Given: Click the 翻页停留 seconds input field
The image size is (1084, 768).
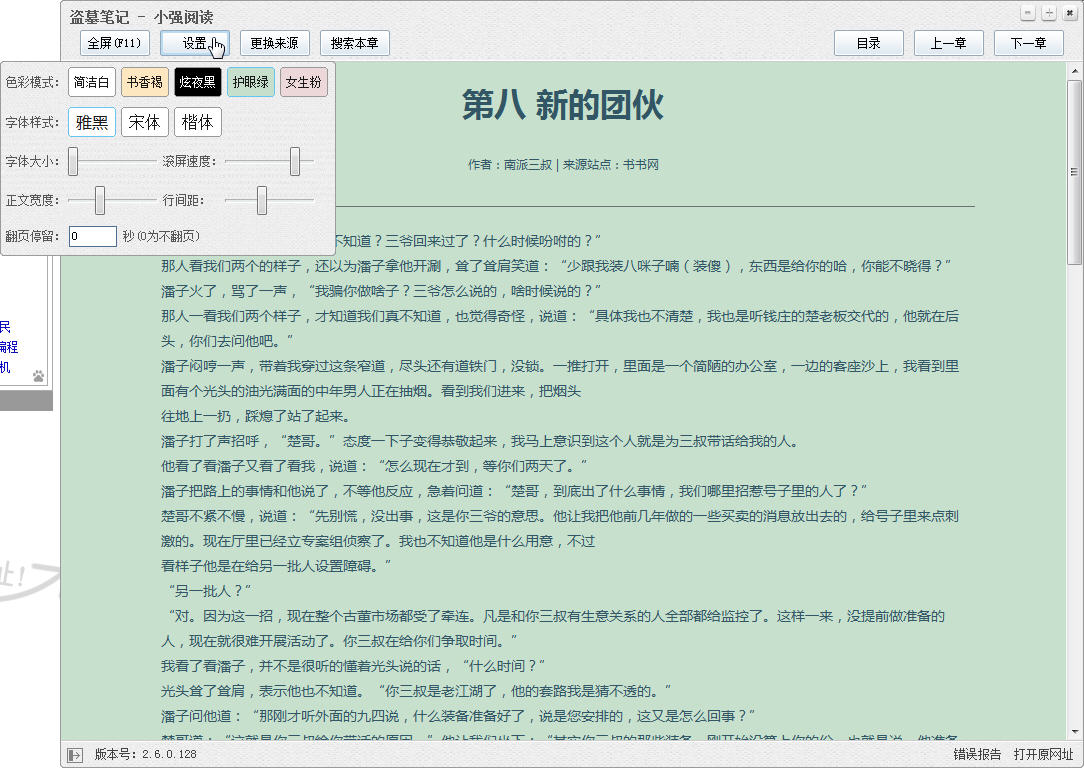Looking at the screenshot, I should click(x=93, y=236).
